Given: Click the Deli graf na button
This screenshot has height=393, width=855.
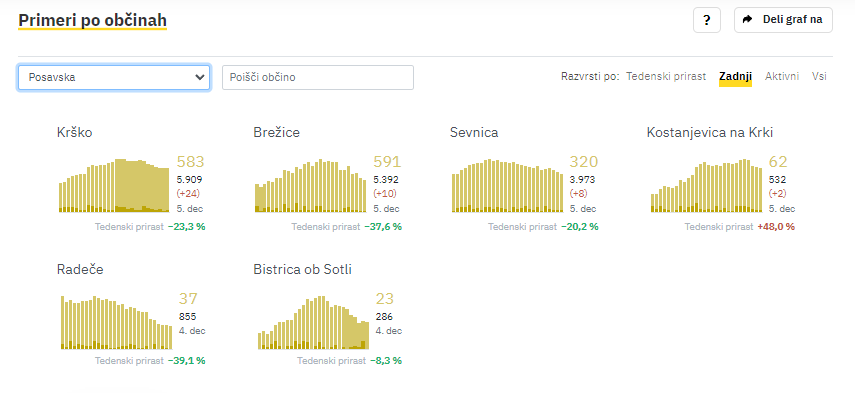Looking at the screenshot, I should (x=783, y=20).
